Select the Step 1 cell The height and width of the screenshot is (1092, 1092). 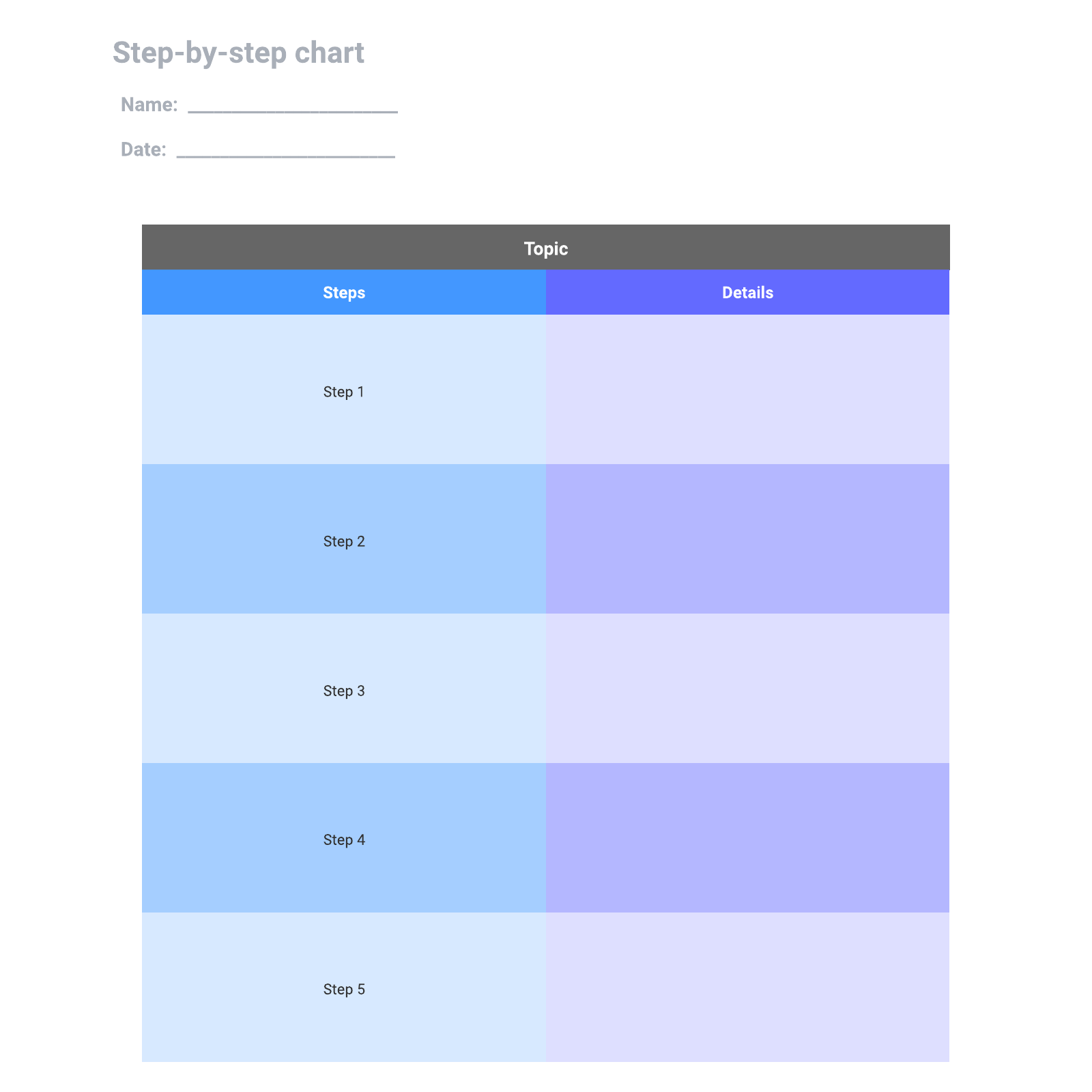344,389
